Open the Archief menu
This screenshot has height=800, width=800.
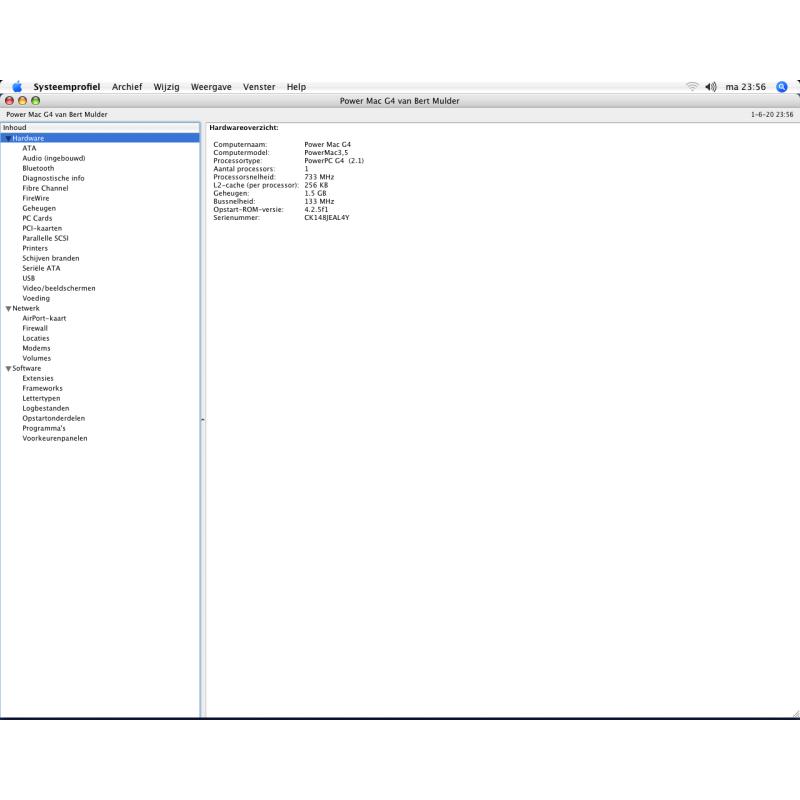(x=127, y=87)
